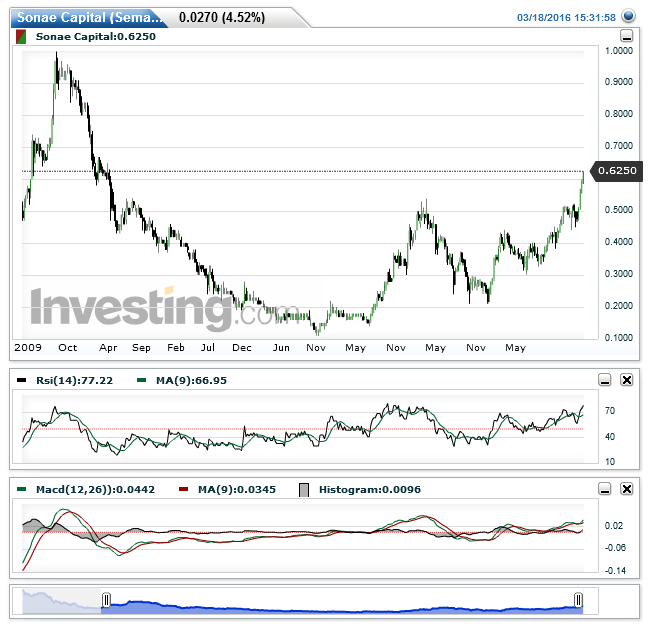Click the 0.3000 price axis label
Image resolution: width=650 pixels, height=627 pixels.
[618, 274]
